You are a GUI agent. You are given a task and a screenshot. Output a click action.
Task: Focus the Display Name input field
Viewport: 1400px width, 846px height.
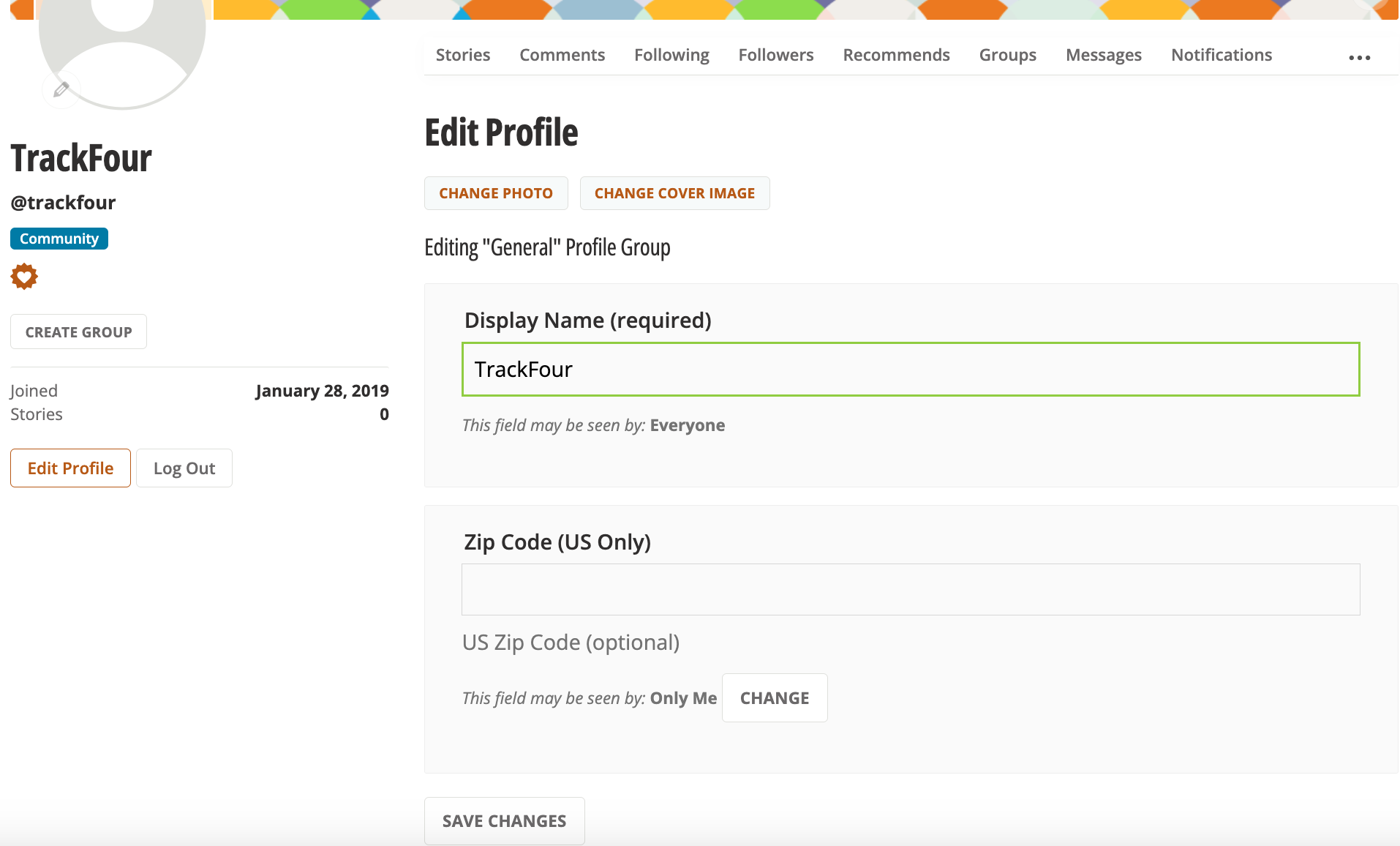point(911,369)
